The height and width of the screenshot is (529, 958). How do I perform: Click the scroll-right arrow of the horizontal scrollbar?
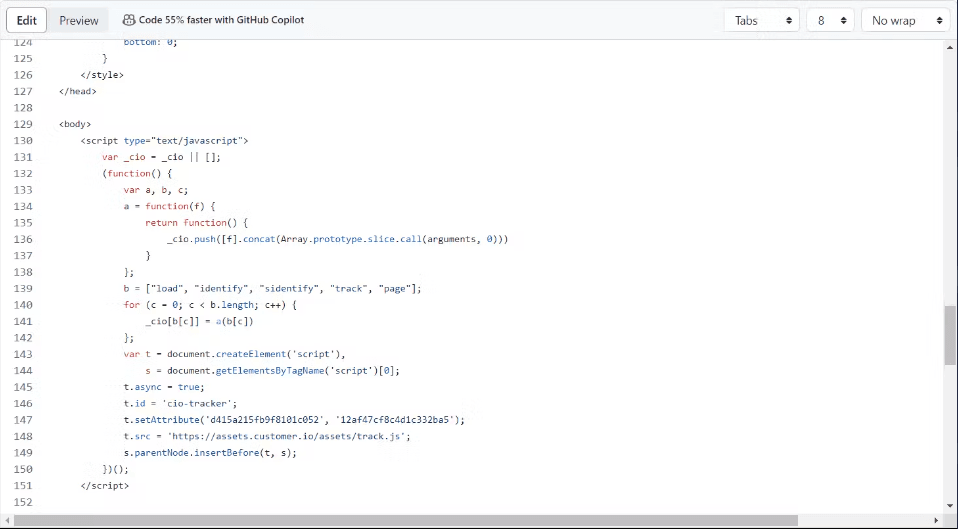936,520
